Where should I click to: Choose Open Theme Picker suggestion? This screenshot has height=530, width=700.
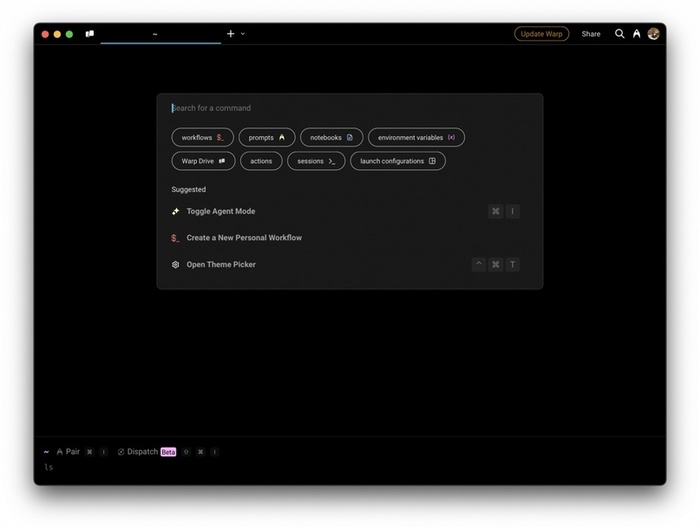click(x=221, y=265)
